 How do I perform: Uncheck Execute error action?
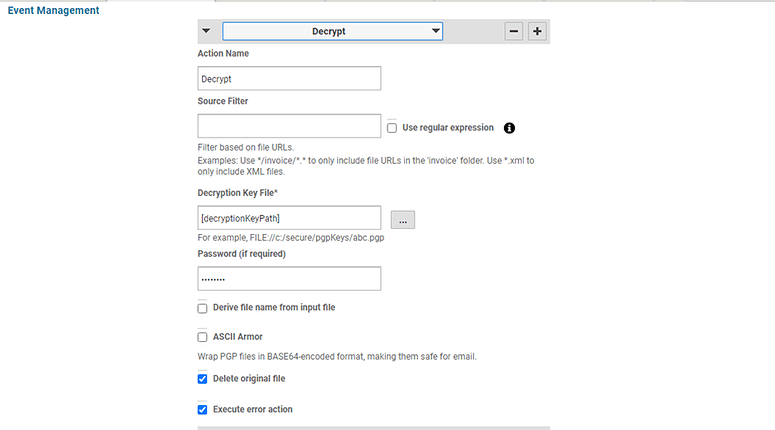tap(203, 409)
